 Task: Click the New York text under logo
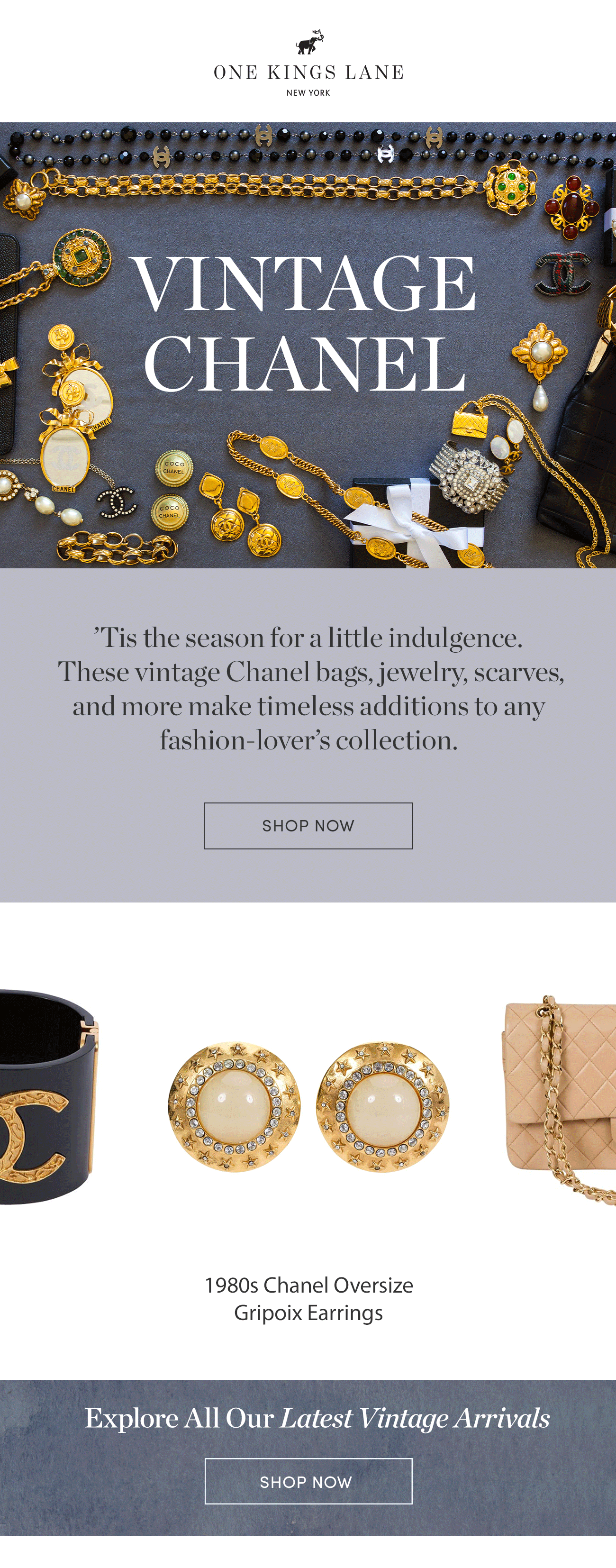[308, 92]
